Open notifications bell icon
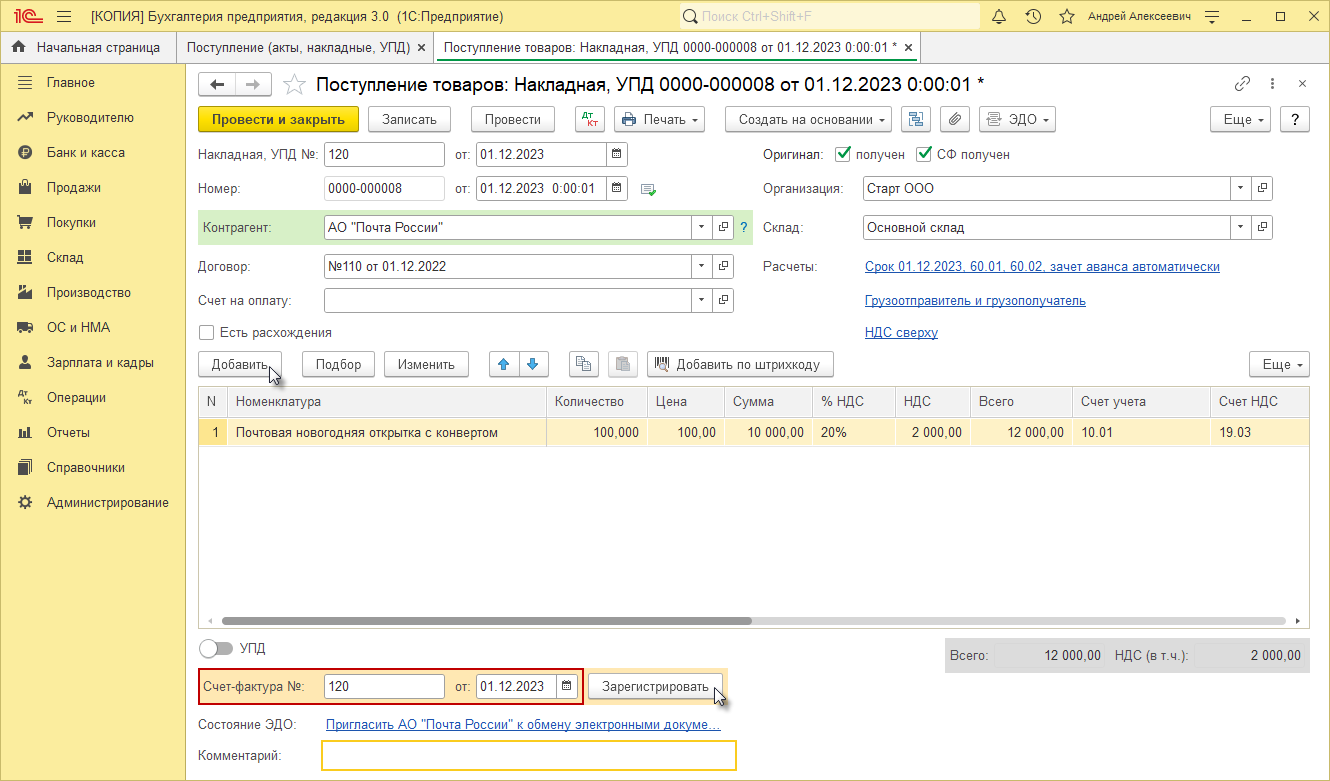The height and width of the screenshot is (781, 1330). coord(999,17)
